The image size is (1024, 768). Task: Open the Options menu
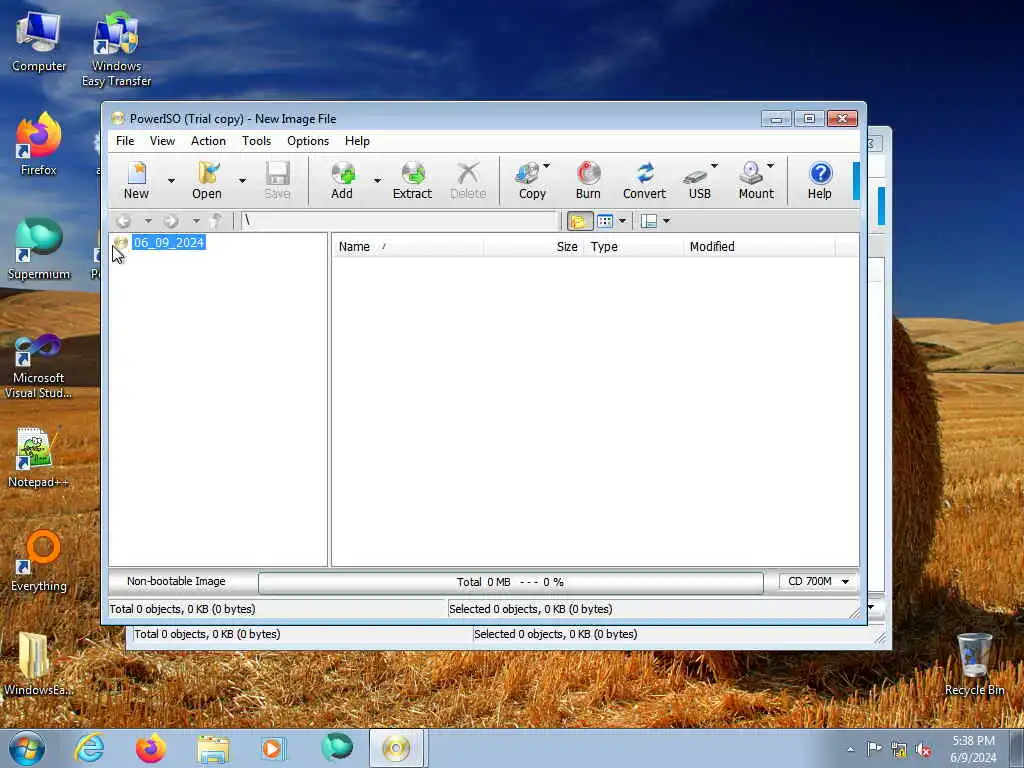(x=308, y=141)
